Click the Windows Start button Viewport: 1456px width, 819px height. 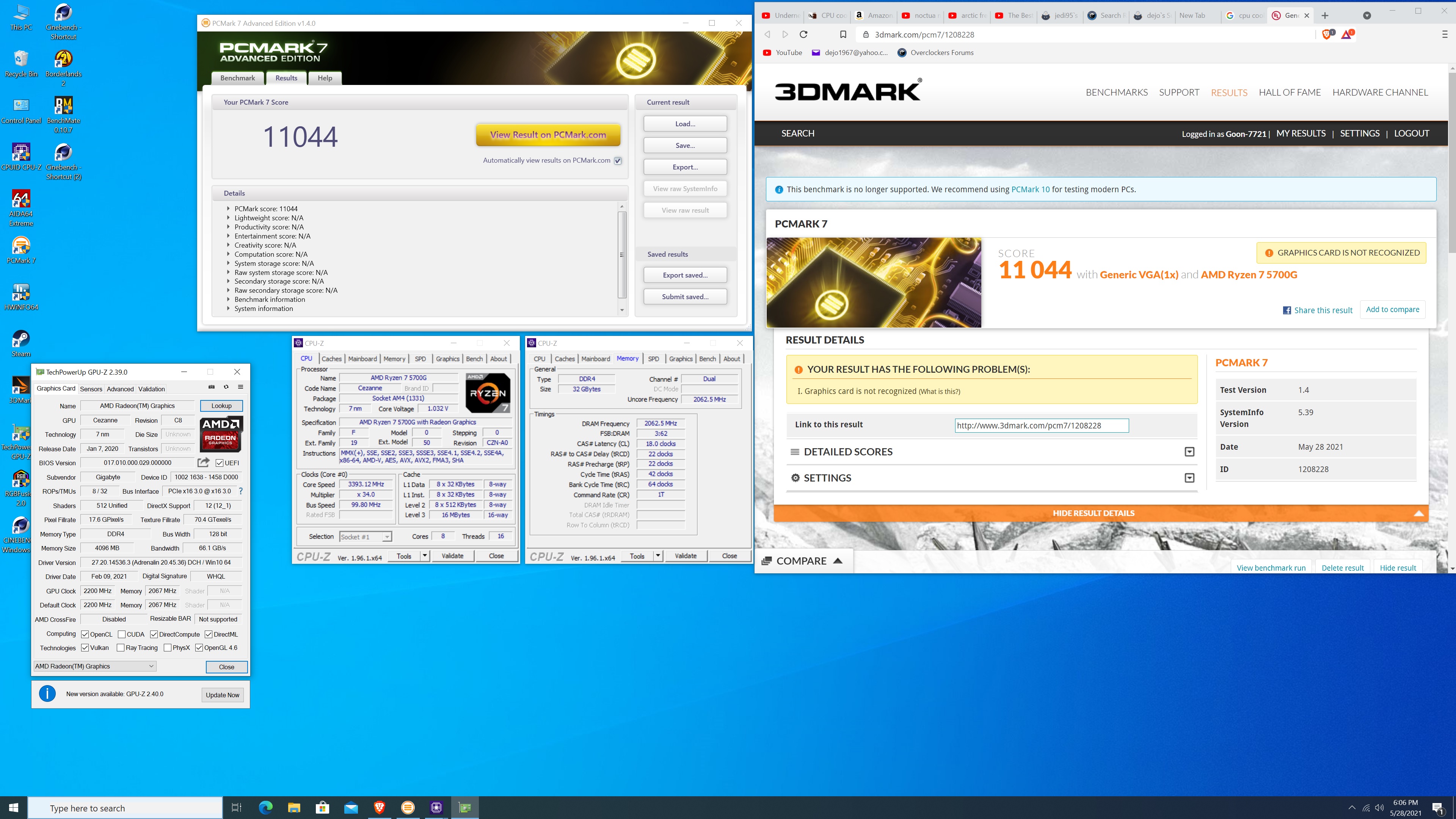tap(14, 807)
